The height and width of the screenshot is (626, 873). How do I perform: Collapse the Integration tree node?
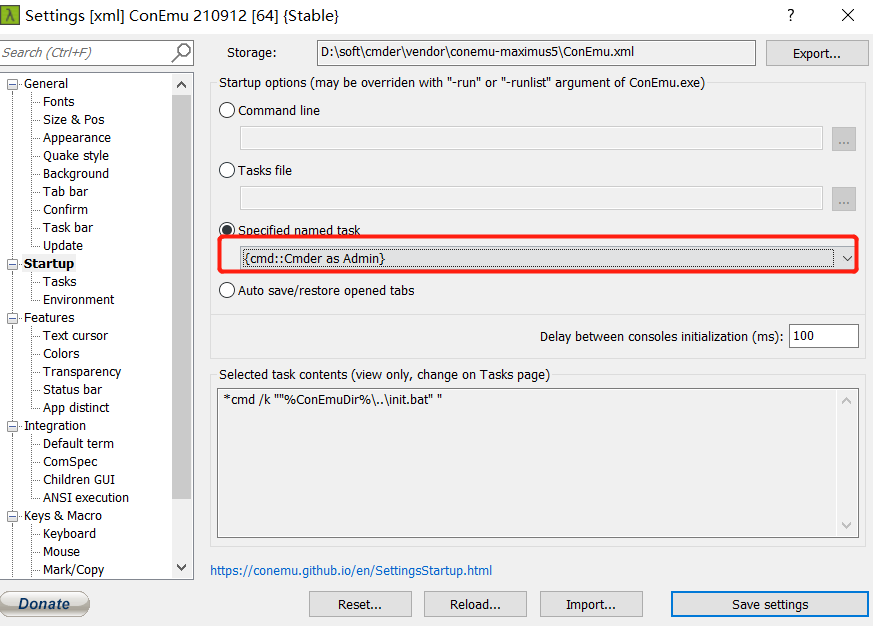pyautogui.click(x=12, y=426)
